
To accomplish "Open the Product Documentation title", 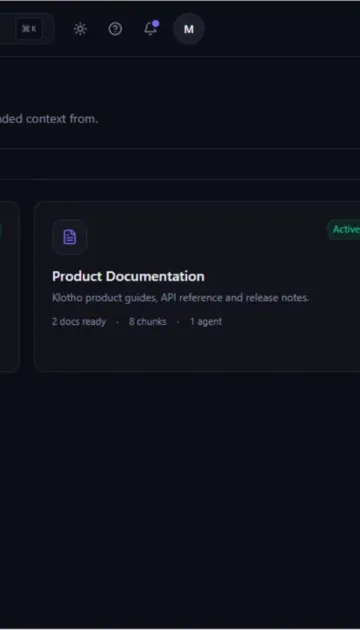I will tap(128, 276).
